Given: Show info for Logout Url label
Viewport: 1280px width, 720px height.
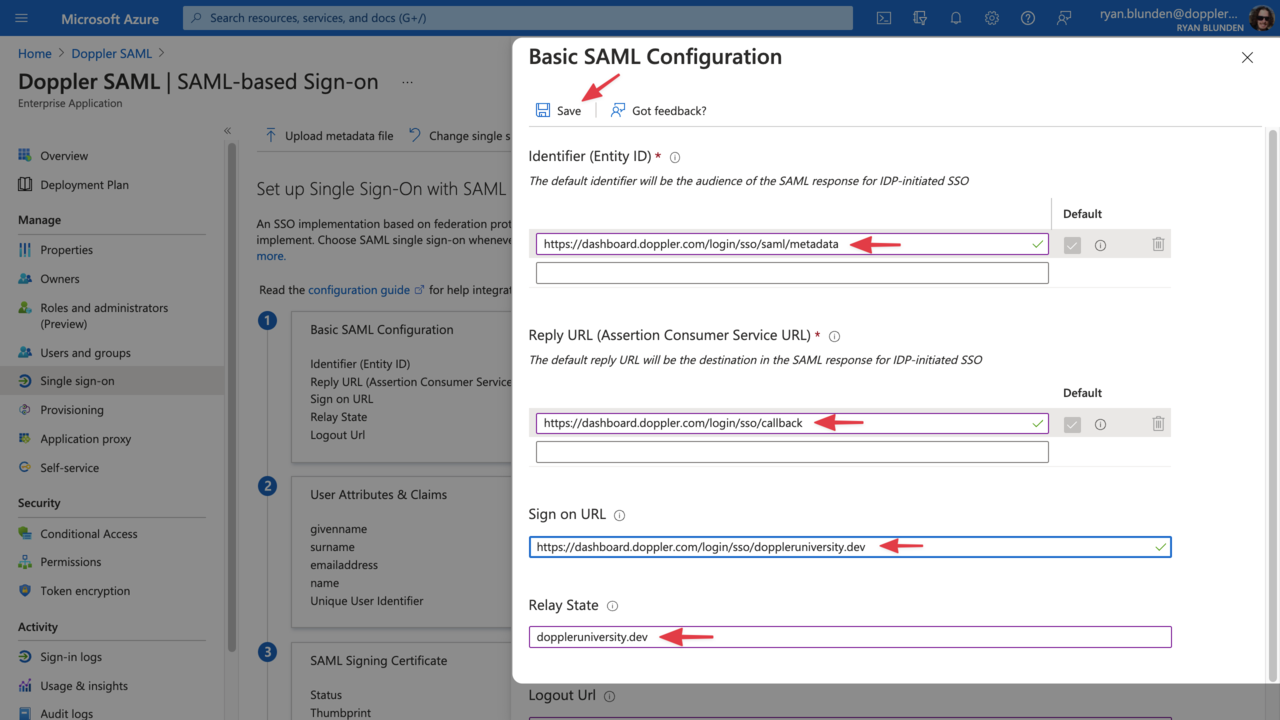Looking at the screenshot, I should (609, 696).
